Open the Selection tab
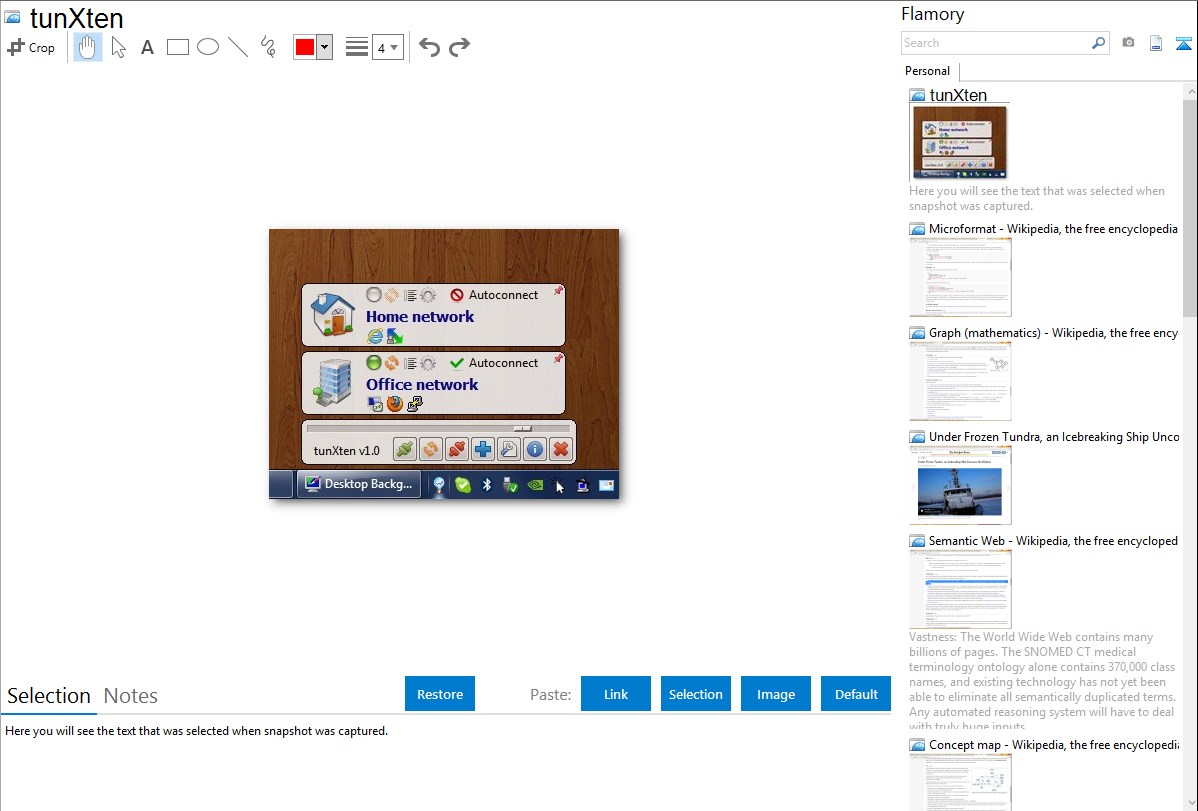 point(49,696)
